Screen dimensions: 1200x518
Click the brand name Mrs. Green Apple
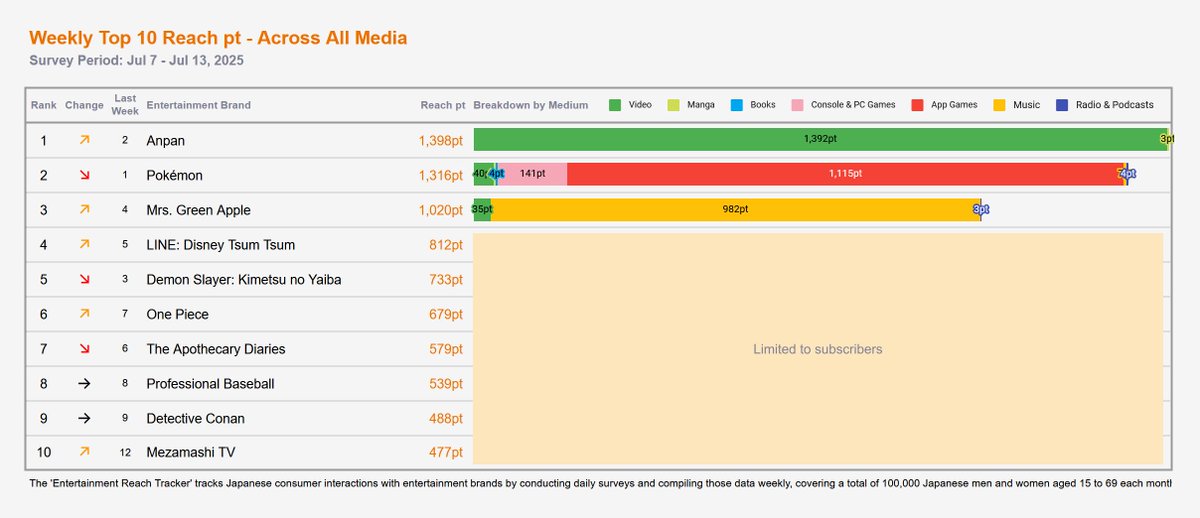(x=198, y=210)
